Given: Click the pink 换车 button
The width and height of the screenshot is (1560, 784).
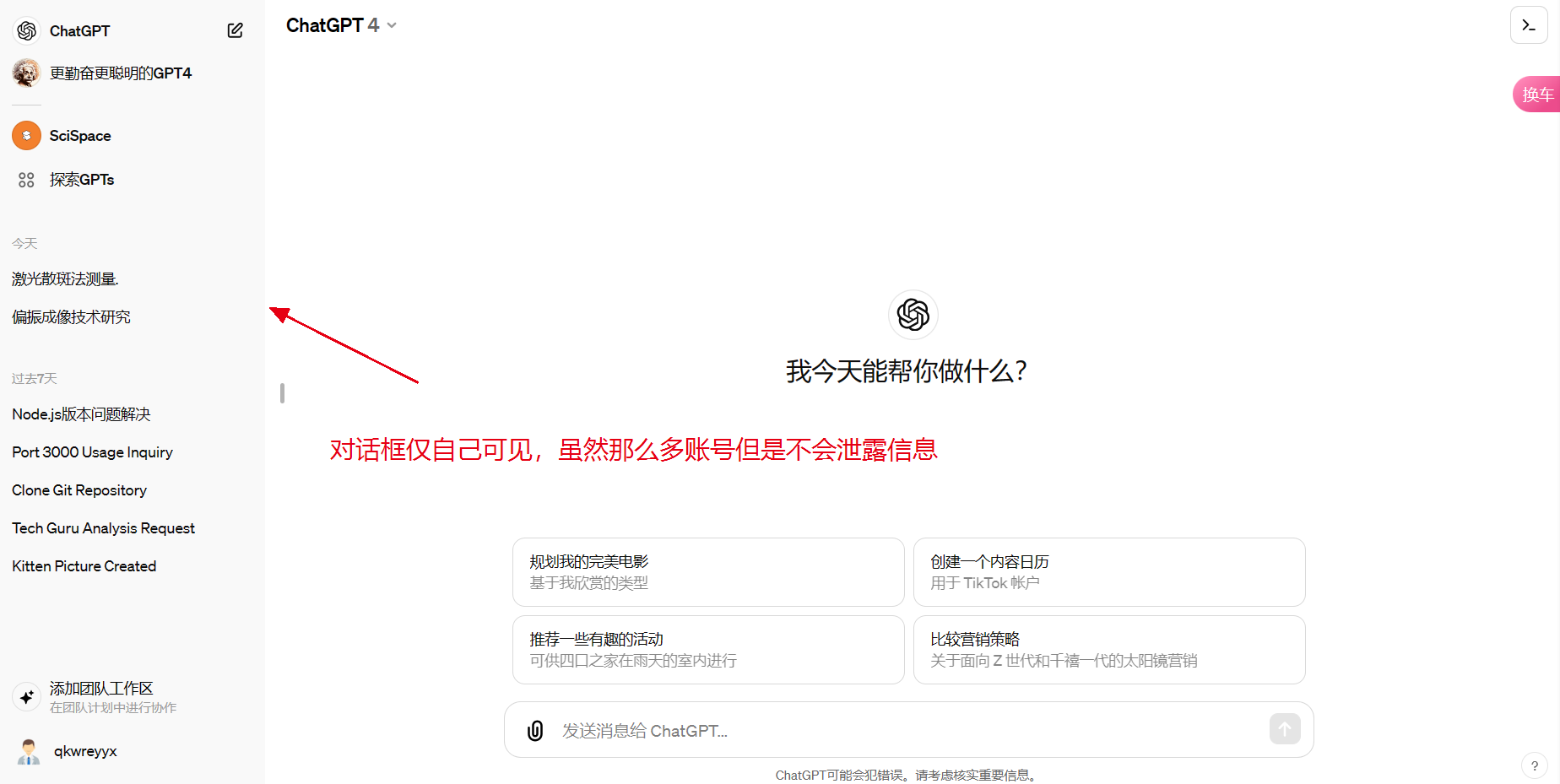Looking at the screenshot, I should (1536, 95).
